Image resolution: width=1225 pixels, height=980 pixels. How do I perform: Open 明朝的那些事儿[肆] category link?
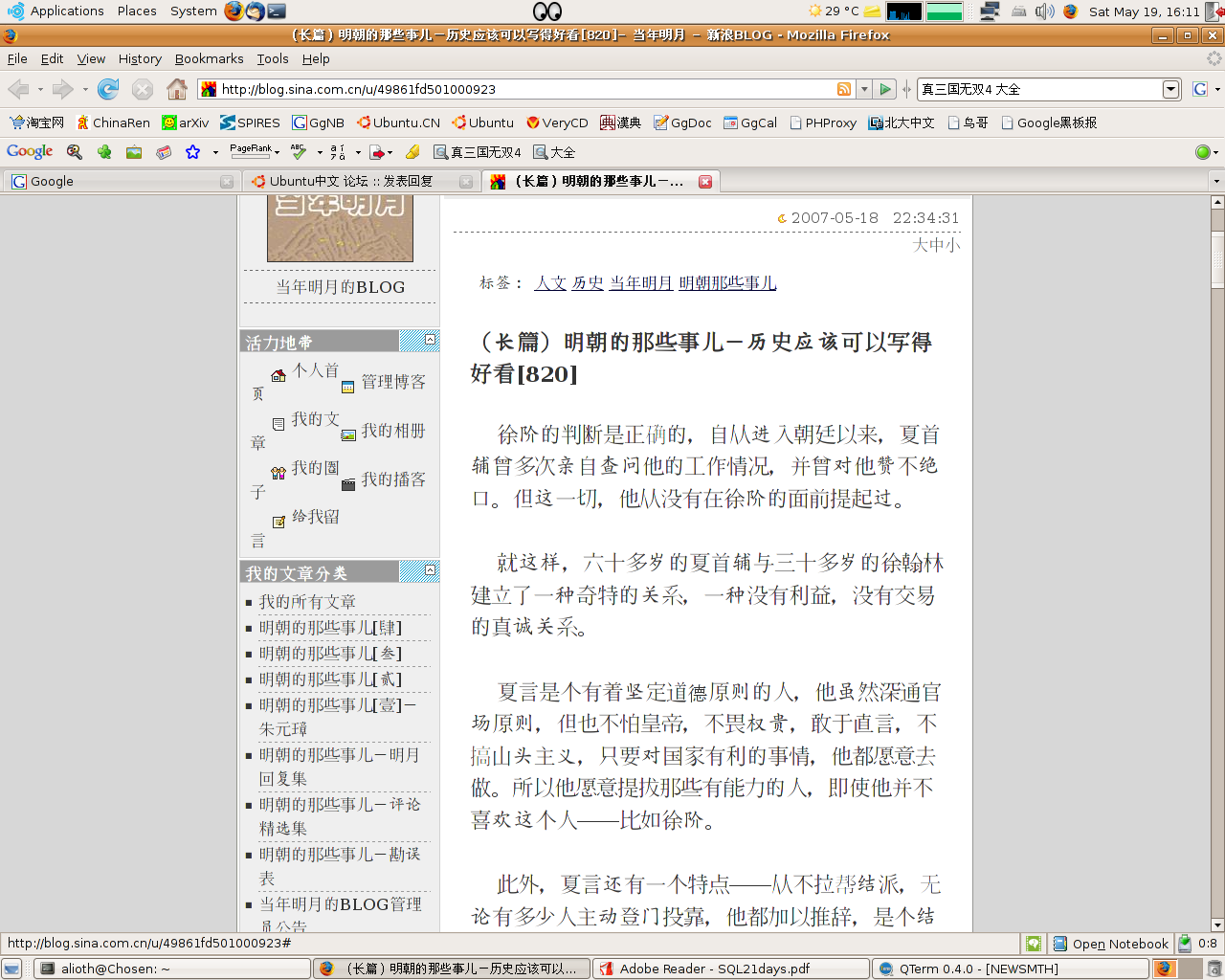tap(330, 628)
